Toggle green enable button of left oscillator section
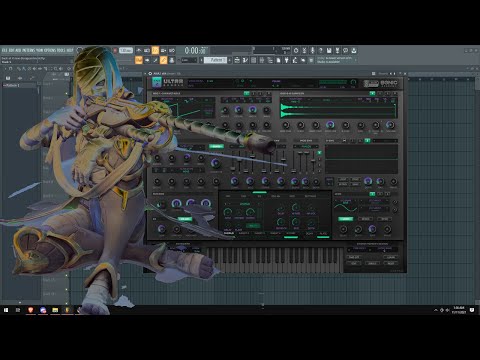480x360 pixels. (246, 94)
